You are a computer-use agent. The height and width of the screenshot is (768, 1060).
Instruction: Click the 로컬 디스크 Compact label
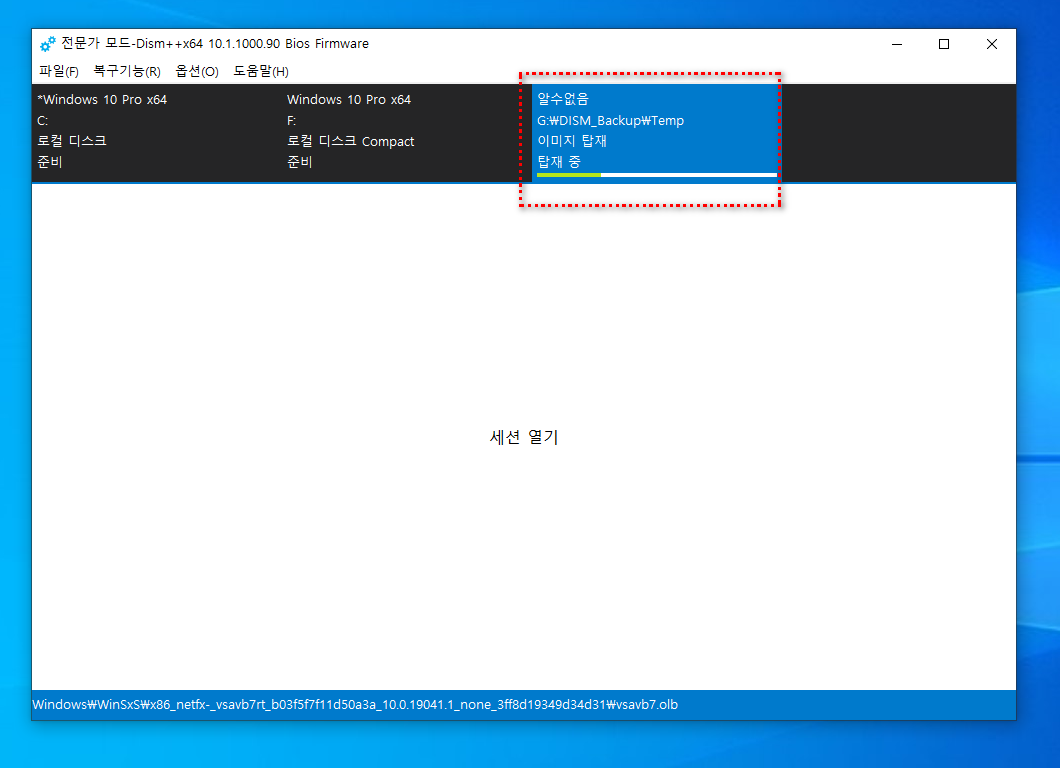(x=350, y=141)
